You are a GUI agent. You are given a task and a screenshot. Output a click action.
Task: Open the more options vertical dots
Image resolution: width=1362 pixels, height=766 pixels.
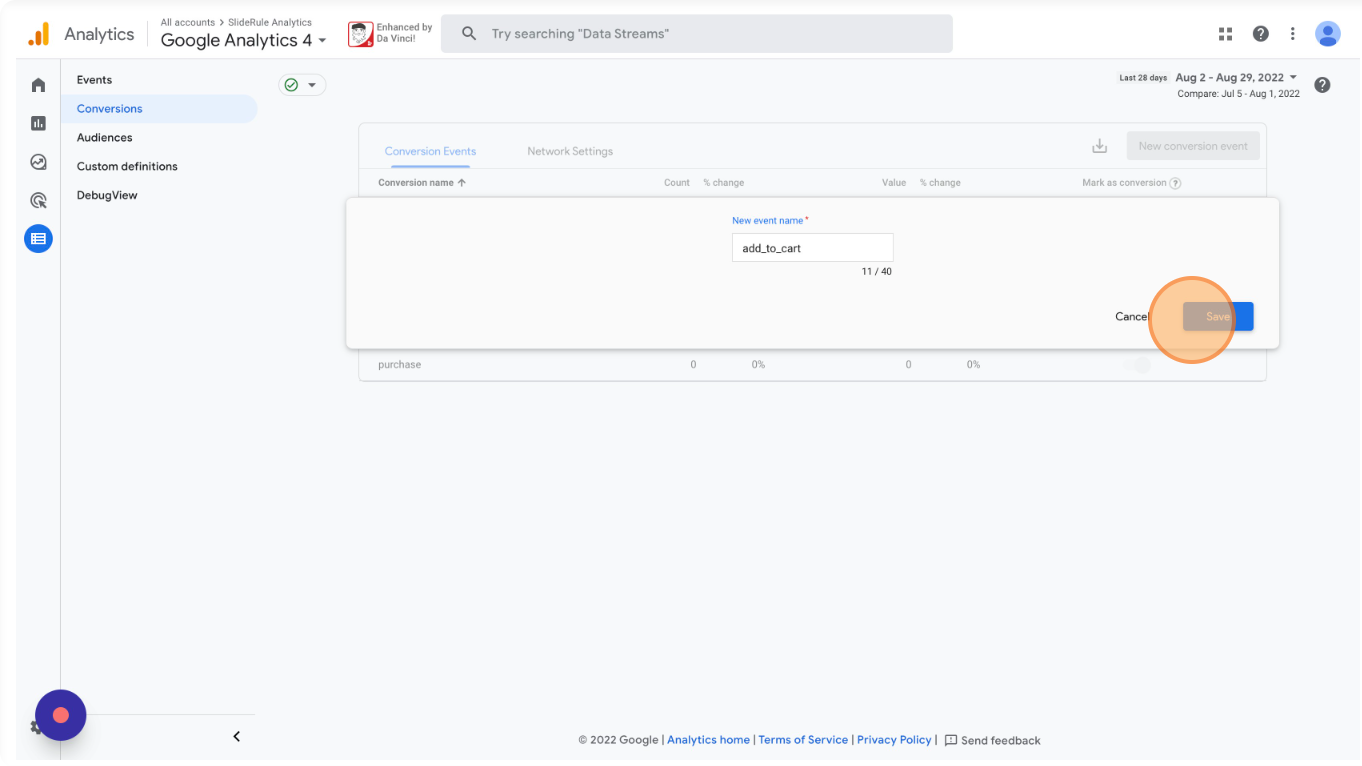[x=1292, y=34]
